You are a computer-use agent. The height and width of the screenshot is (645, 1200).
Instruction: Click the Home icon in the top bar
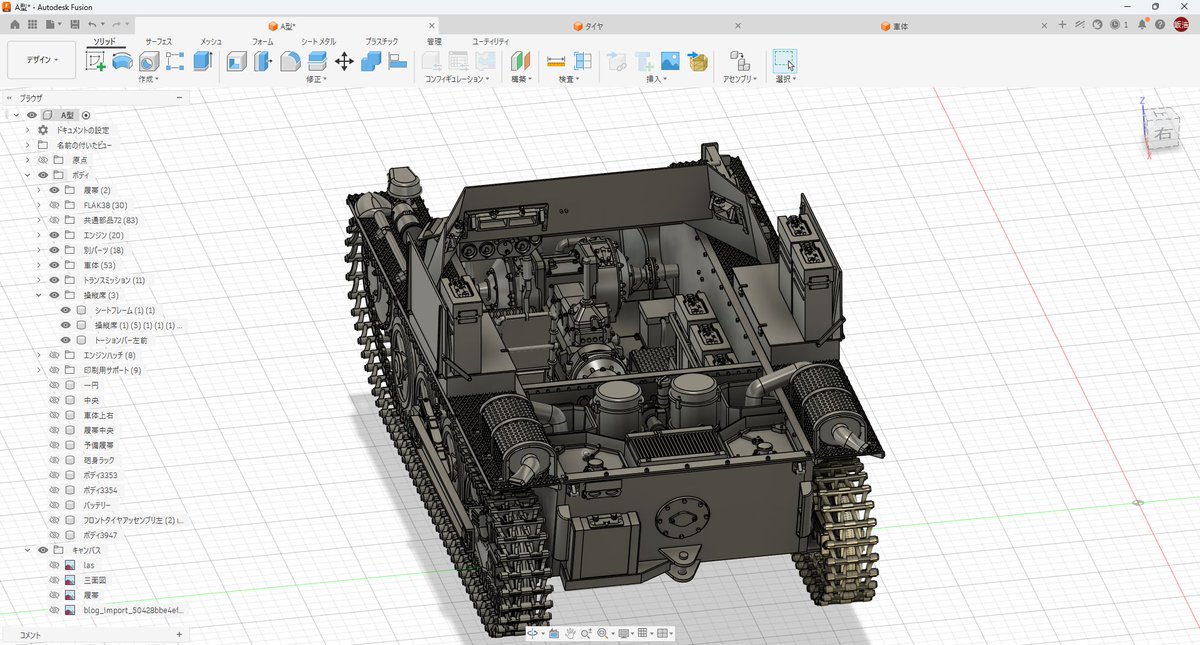[x=14, y=24]
